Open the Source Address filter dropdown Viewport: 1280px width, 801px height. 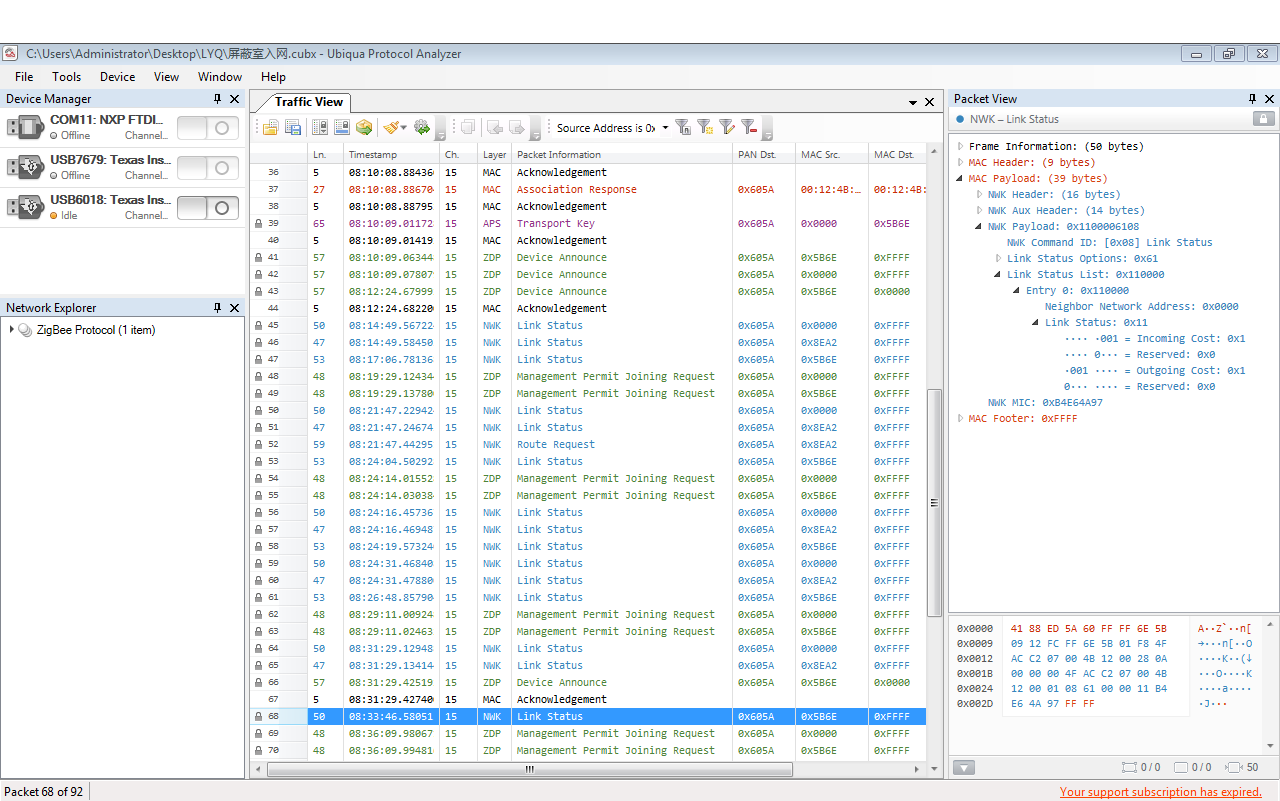coord(666,128)
